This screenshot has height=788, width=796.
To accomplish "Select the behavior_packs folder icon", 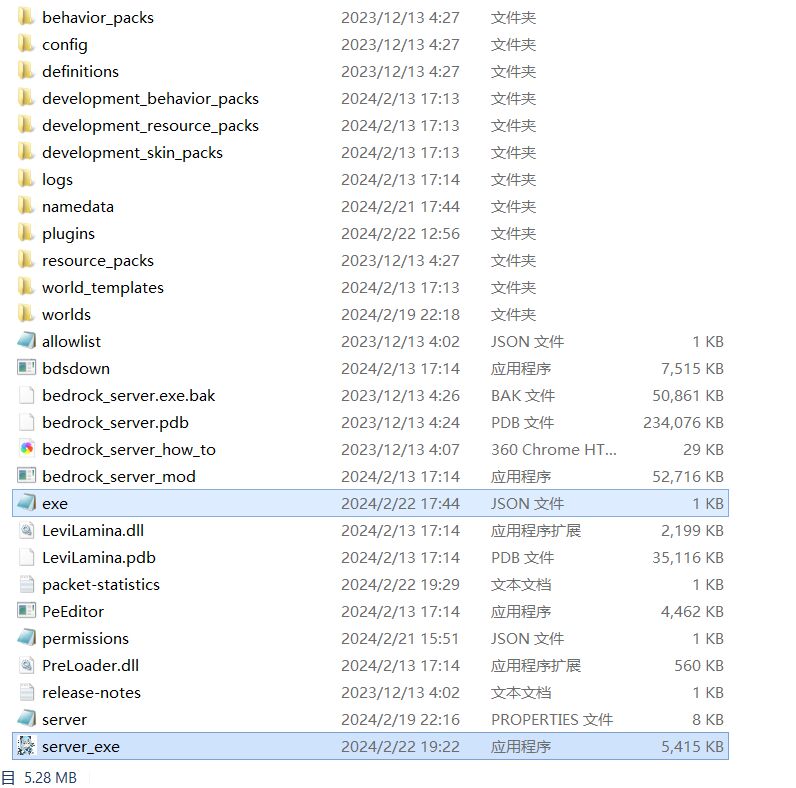I will click(26, 17).
